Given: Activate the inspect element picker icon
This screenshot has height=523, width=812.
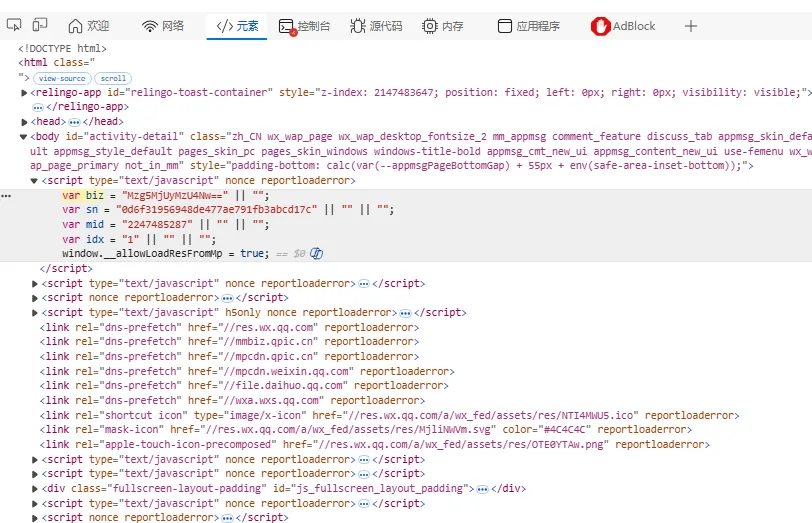Looking at the screenshot, I should [x=14, y=25].
